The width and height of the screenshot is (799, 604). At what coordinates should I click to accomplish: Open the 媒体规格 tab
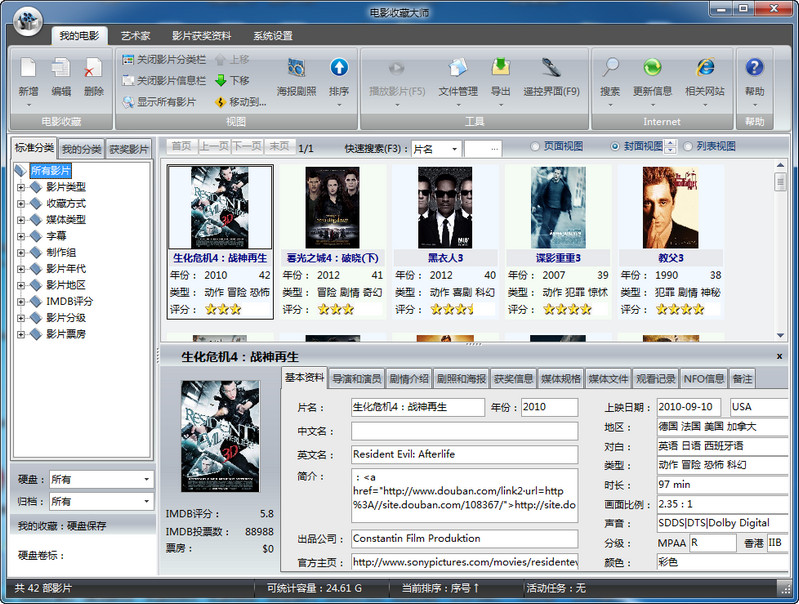point(561,379)
